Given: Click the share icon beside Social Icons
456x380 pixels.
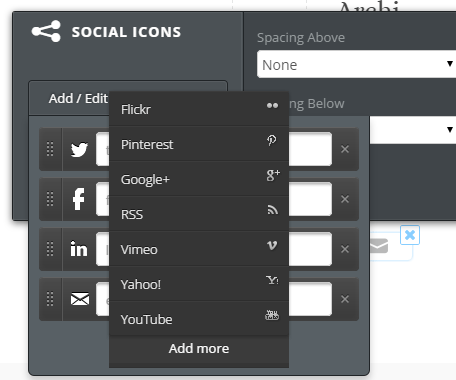Looking at the screenshot, I should pyautogui.click(x=46, y=31).
